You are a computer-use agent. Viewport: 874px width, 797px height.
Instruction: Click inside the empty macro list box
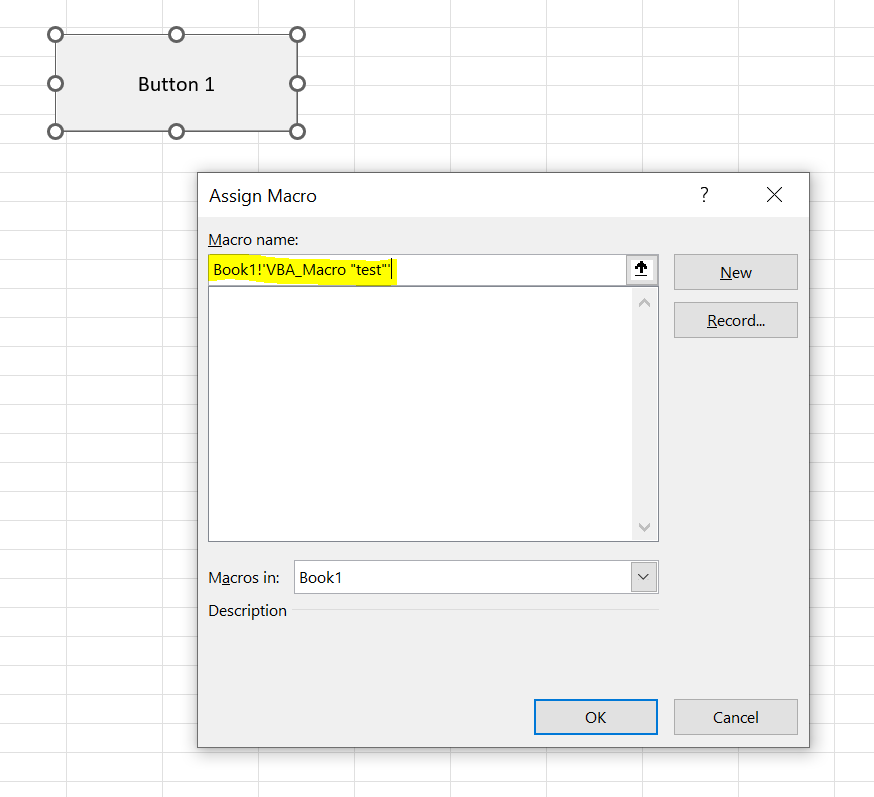pos(420,412)
